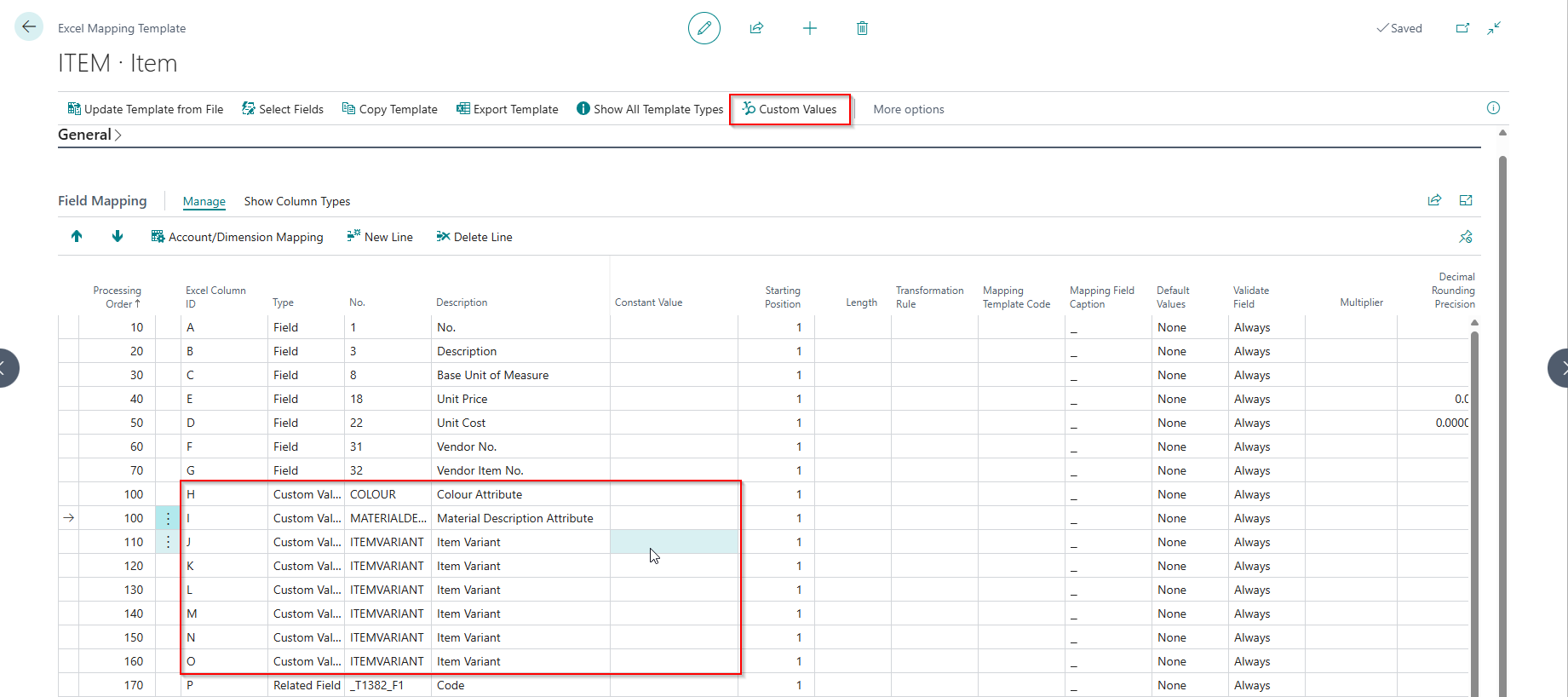1568x697 pixels.
Task: Select the Base Unit of Measure cell
Action: click(520, 375)
